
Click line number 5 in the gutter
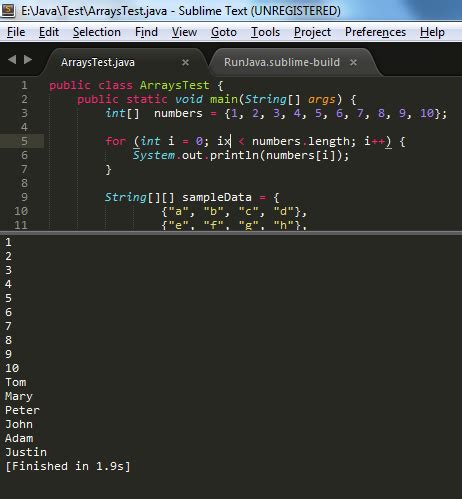coord(24,141)
